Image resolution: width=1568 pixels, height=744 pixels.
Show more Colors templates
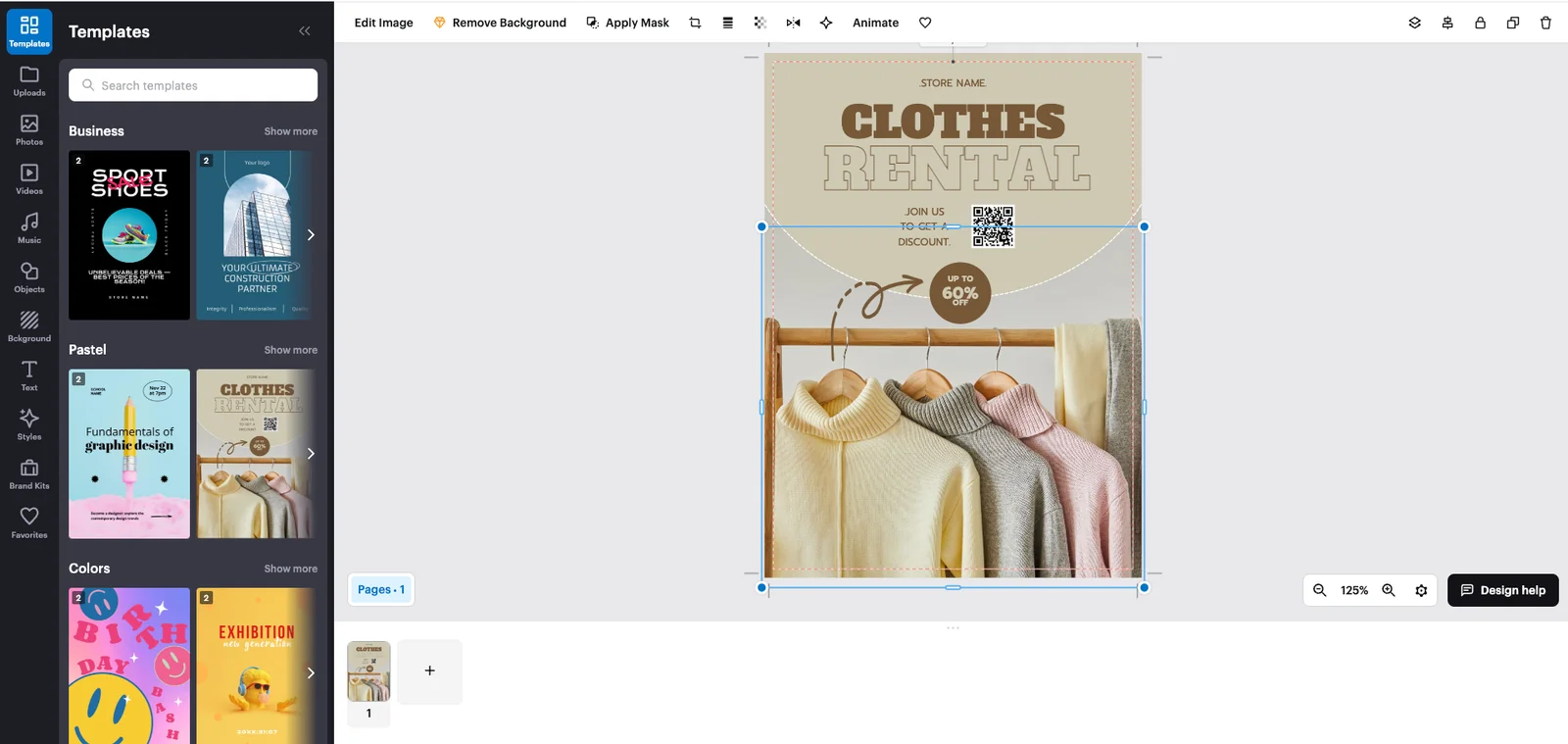(290, 569)
